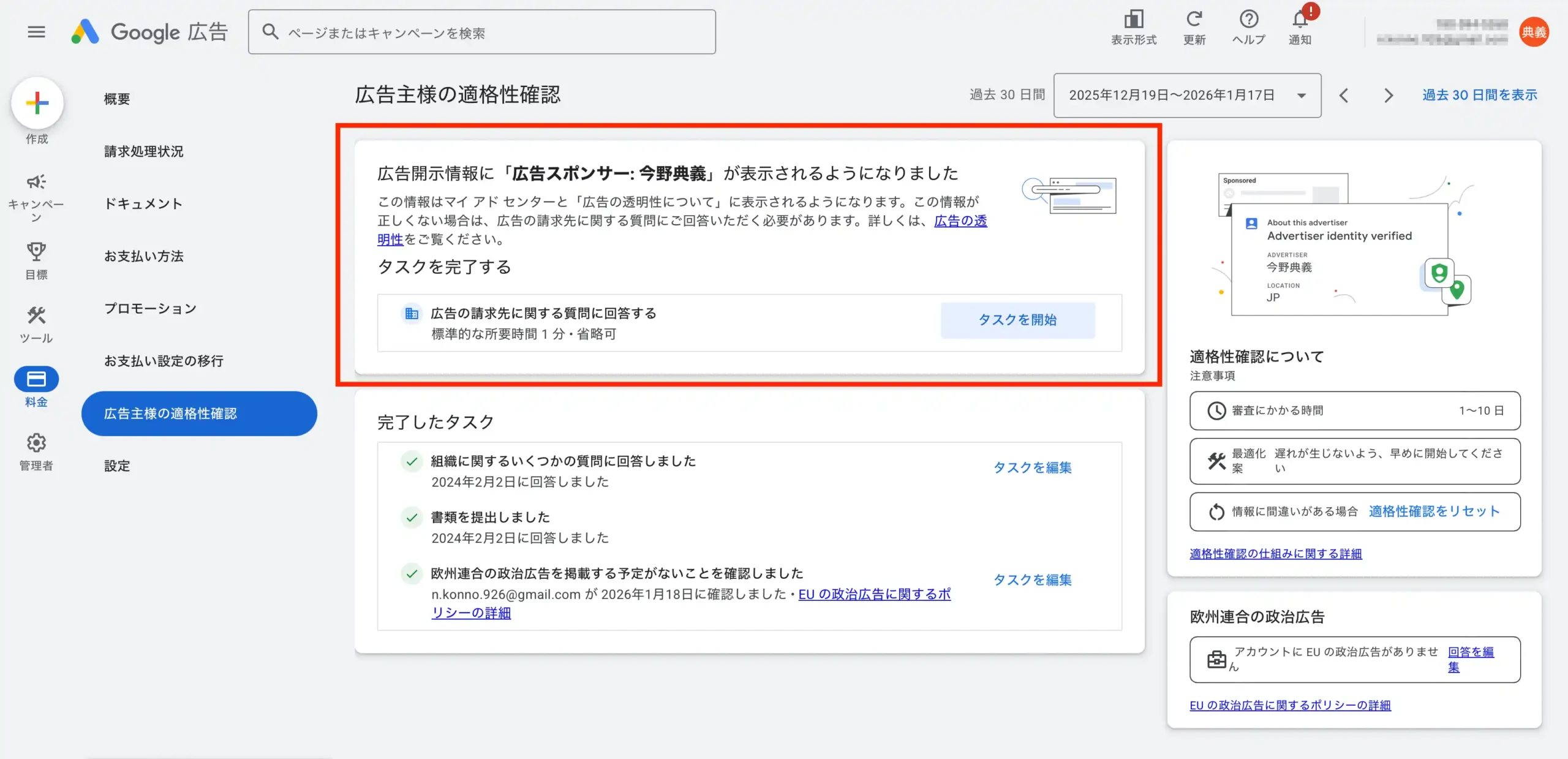The width and height of the screenshot is (1568, 759).
Task: Open the ドキュメント menu item
Action: (143, 203)
